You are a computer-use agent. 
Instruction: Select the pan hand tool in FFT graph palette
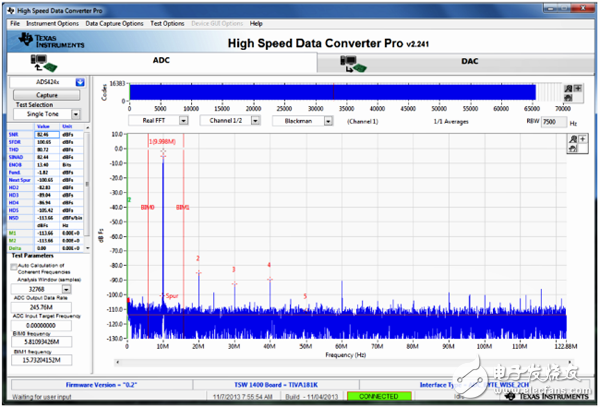[573, 149]
